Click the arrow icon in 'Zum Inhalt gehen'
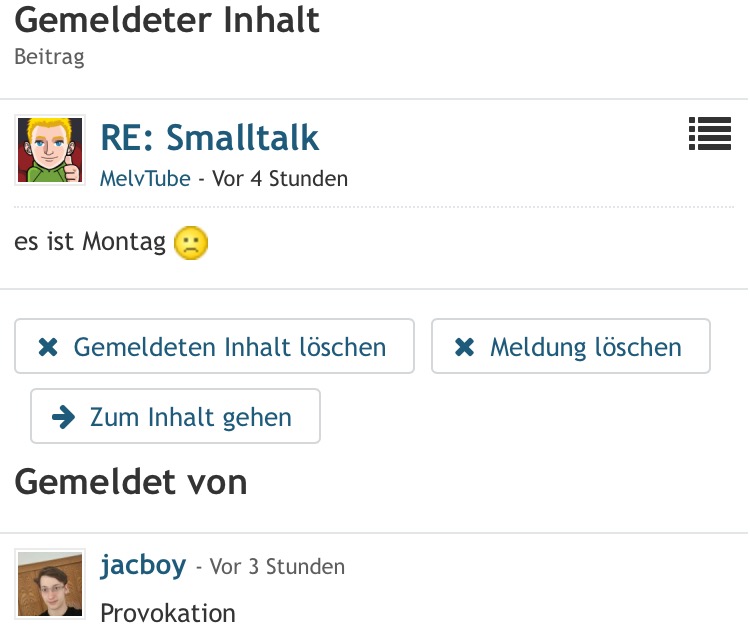The image size is (750, 640). tap(63, 417)
